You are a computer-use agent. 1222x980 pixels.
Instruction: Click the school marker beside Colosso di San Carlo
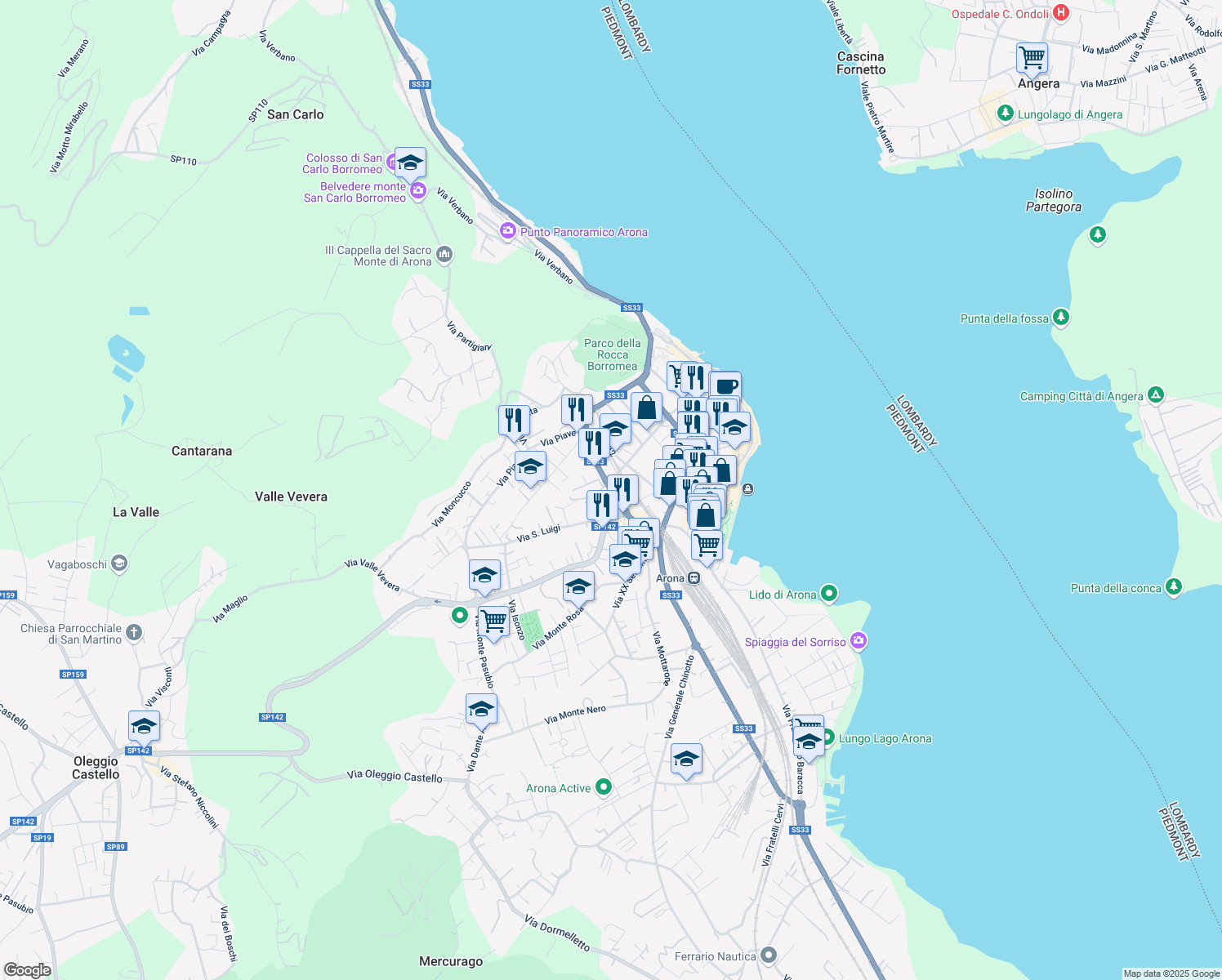point(410,163)
